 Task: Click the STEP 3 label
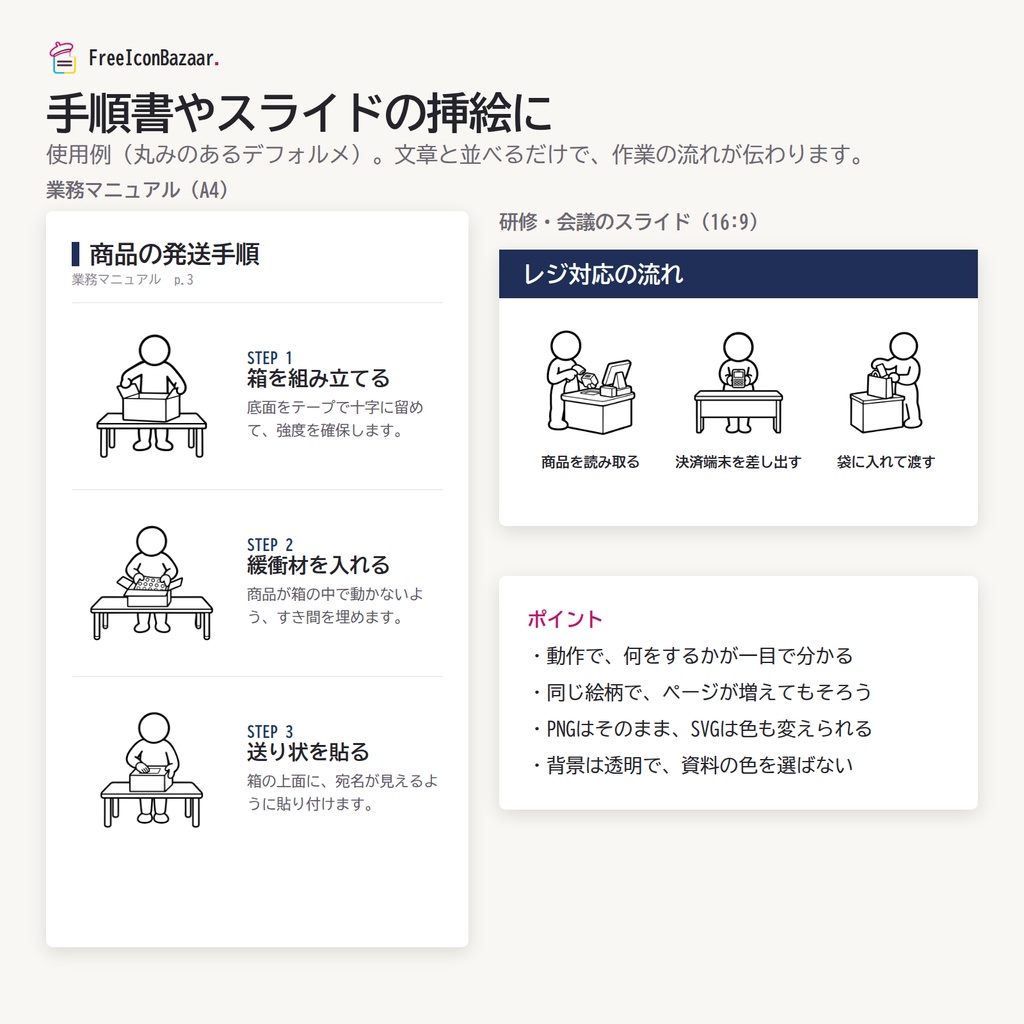coord(270,731)
